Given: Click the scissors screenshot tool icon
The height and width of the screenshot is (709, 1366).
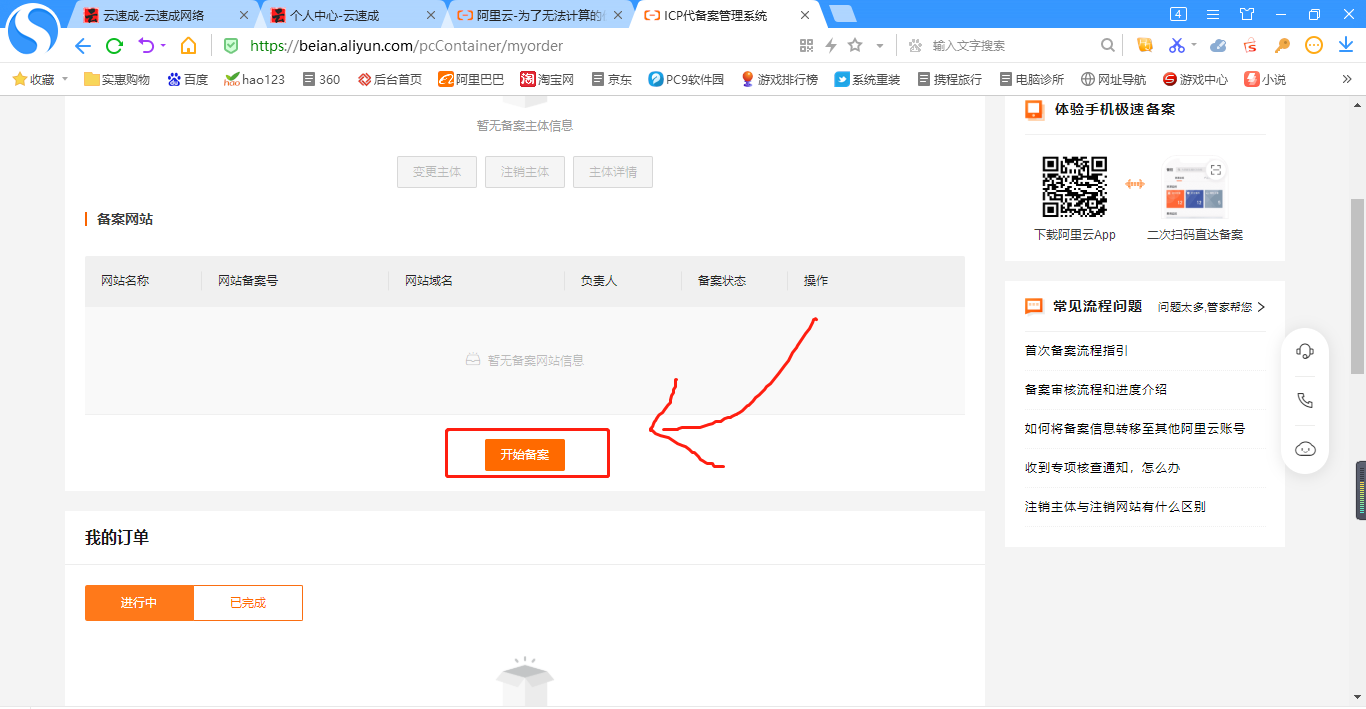Looking at the screenshot, I should coord(1176,45).
